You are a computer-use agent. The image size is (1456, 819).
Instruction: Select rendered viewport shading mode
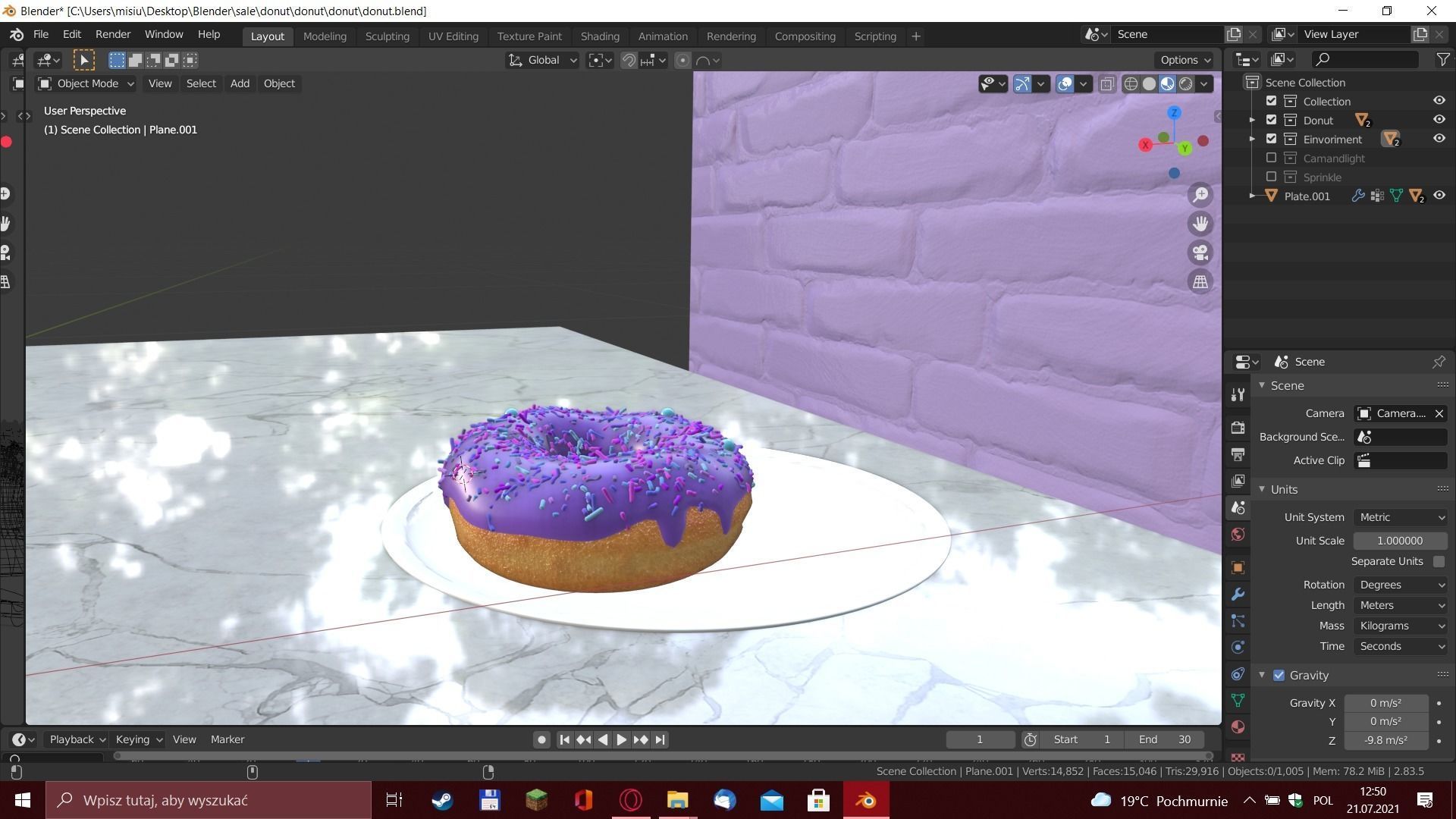click(1185, 84)
